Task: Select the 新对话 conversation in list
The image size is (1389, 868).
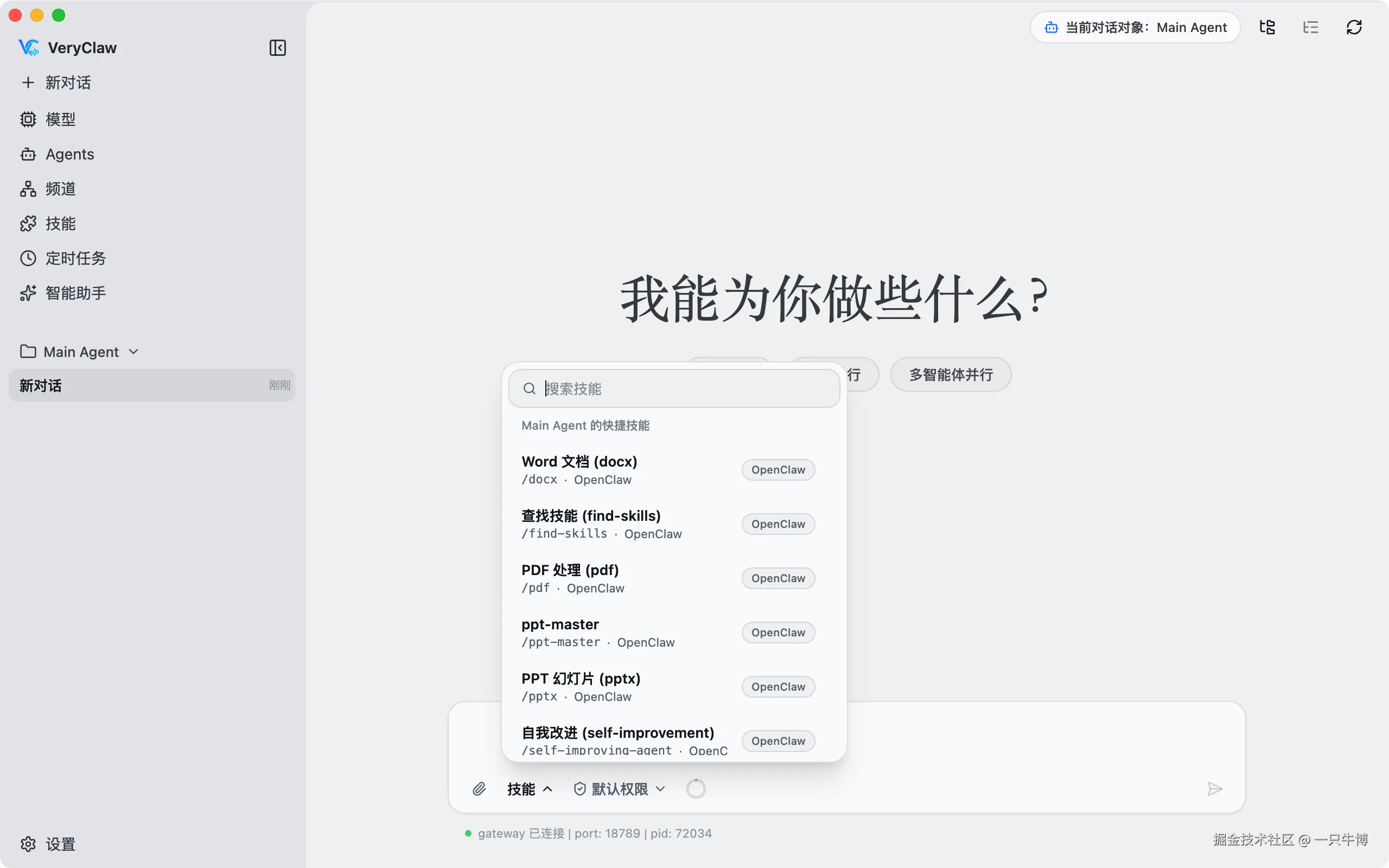Action: (x=151, y=385)
